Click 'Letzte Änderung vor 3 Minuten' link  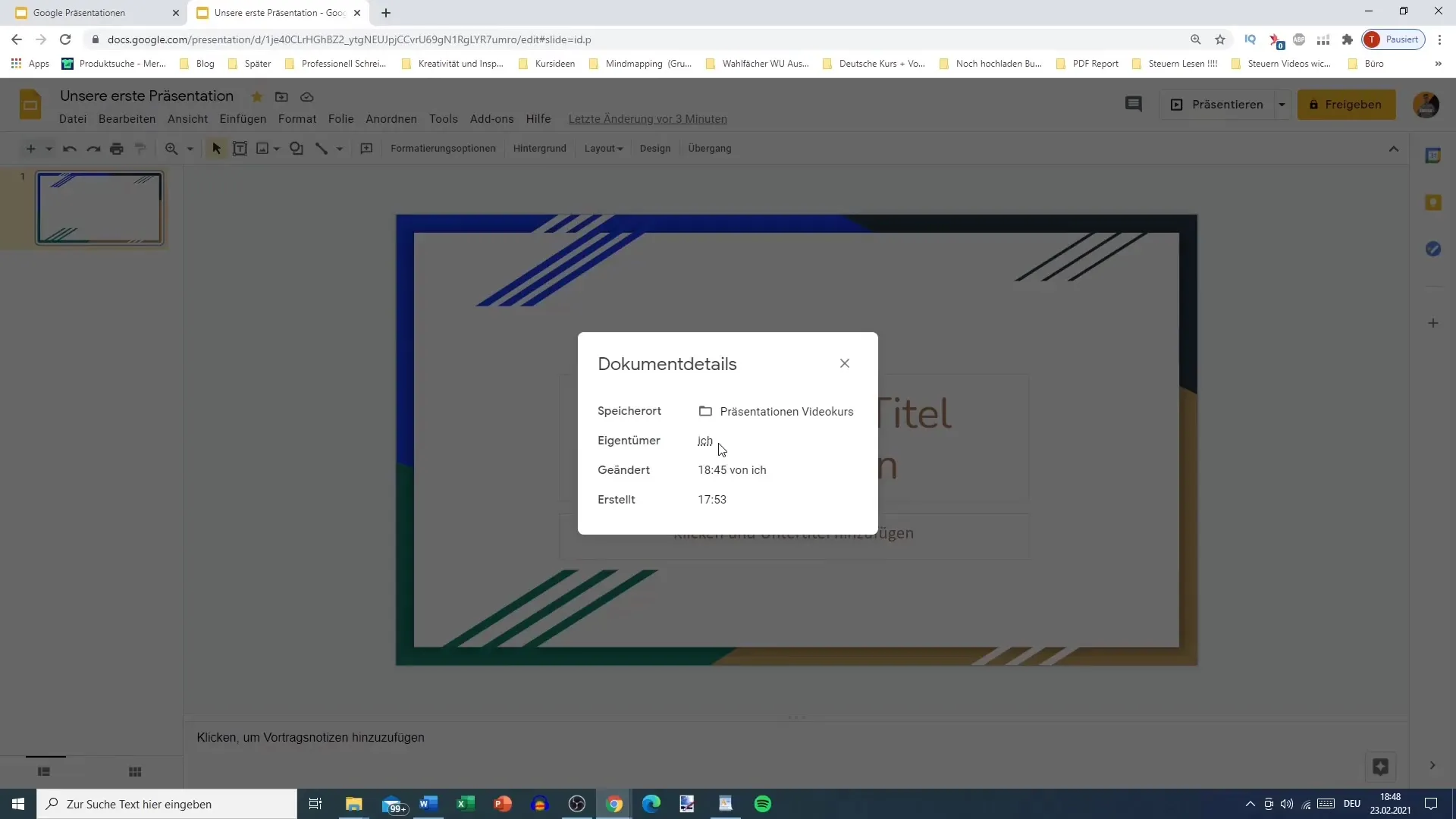(648, 118)
